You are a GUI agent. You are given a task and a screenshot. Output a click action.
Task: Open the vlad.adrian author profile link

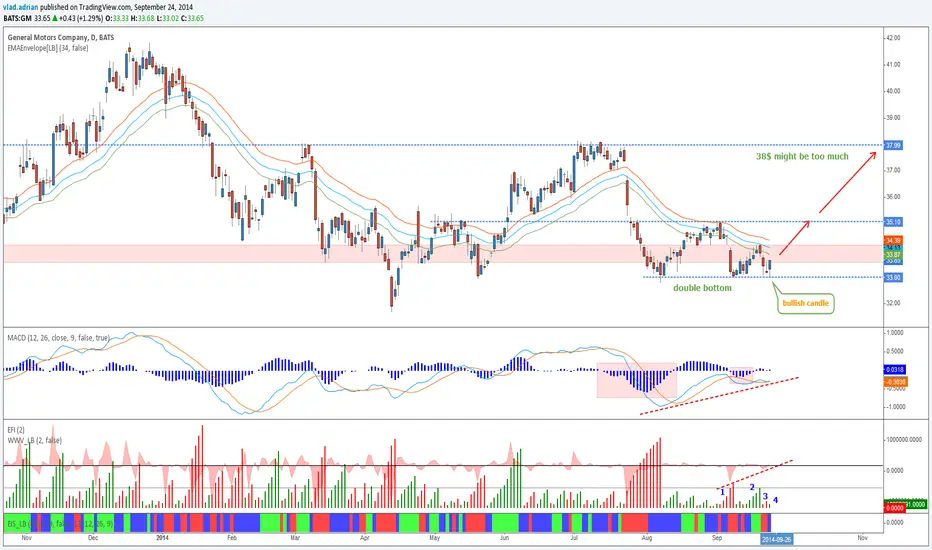(x=21, y=7)
